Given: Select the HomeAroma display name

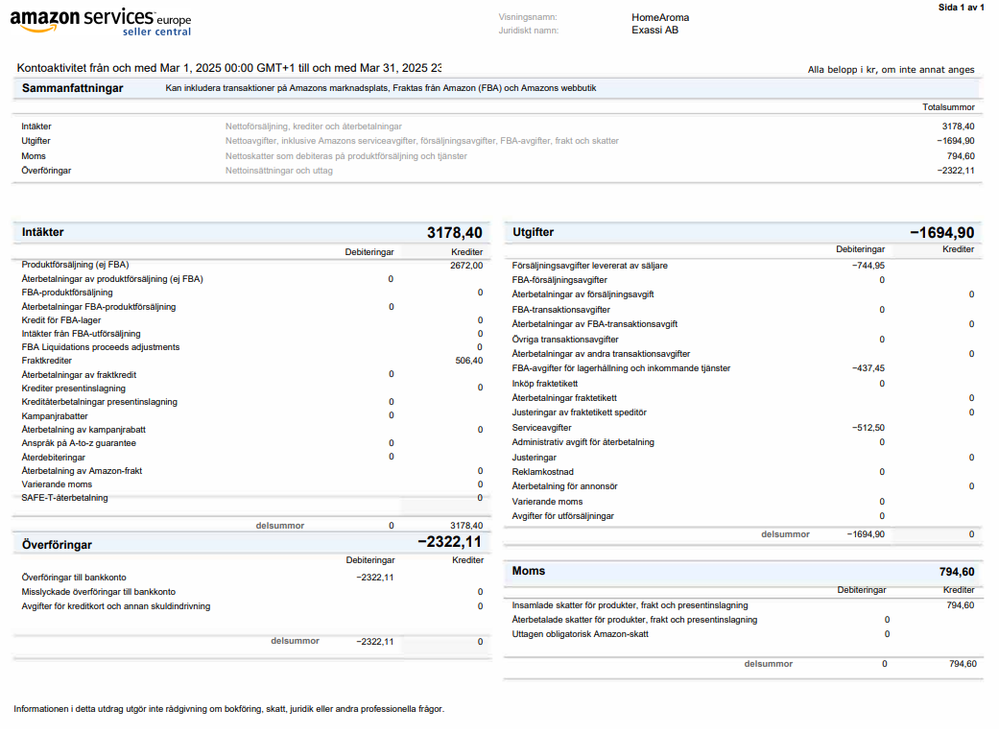Looking at the screenshot, I should coord(659,17).
